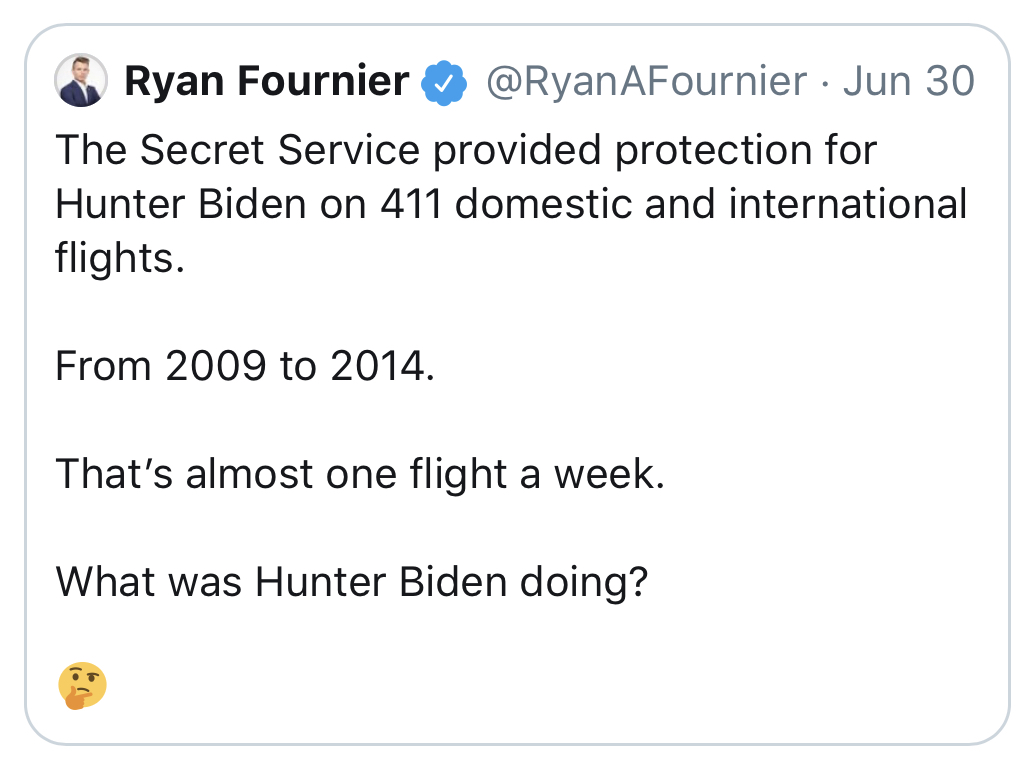Click the words 'Hunter Biden on 411'
The image size is (1027, 765).
coord(248,204)
